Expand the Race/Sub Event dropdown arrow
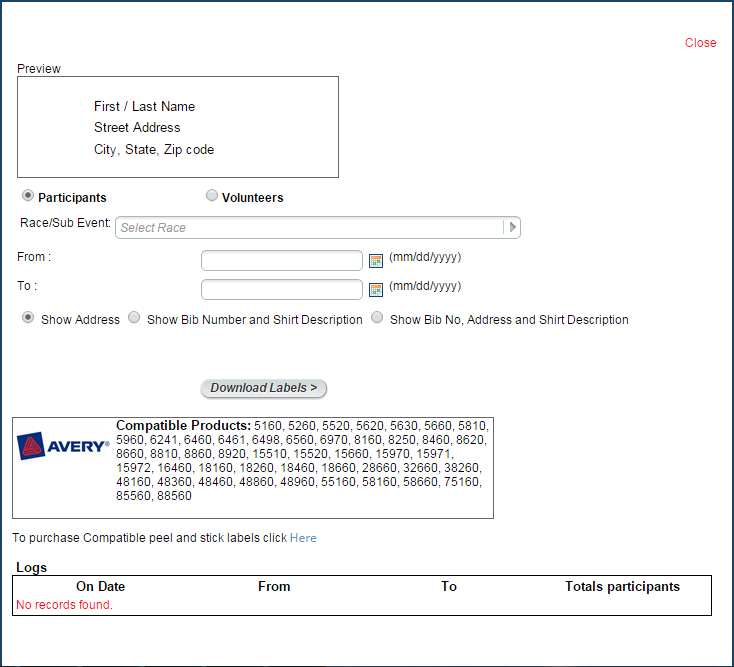 click(512, 228)
